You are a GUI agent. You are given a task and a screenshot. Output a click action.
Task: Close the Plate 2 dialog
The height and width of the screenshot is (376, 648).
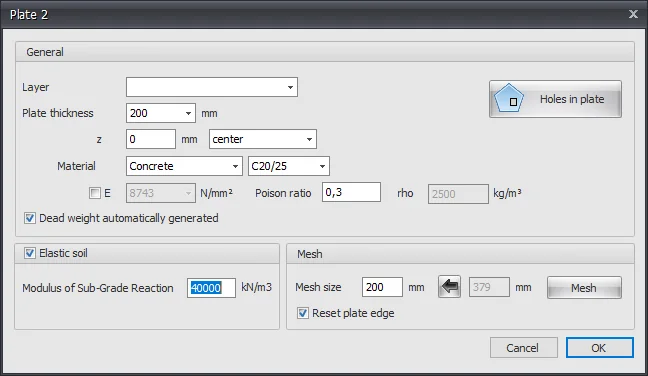[x=633, y=14]
